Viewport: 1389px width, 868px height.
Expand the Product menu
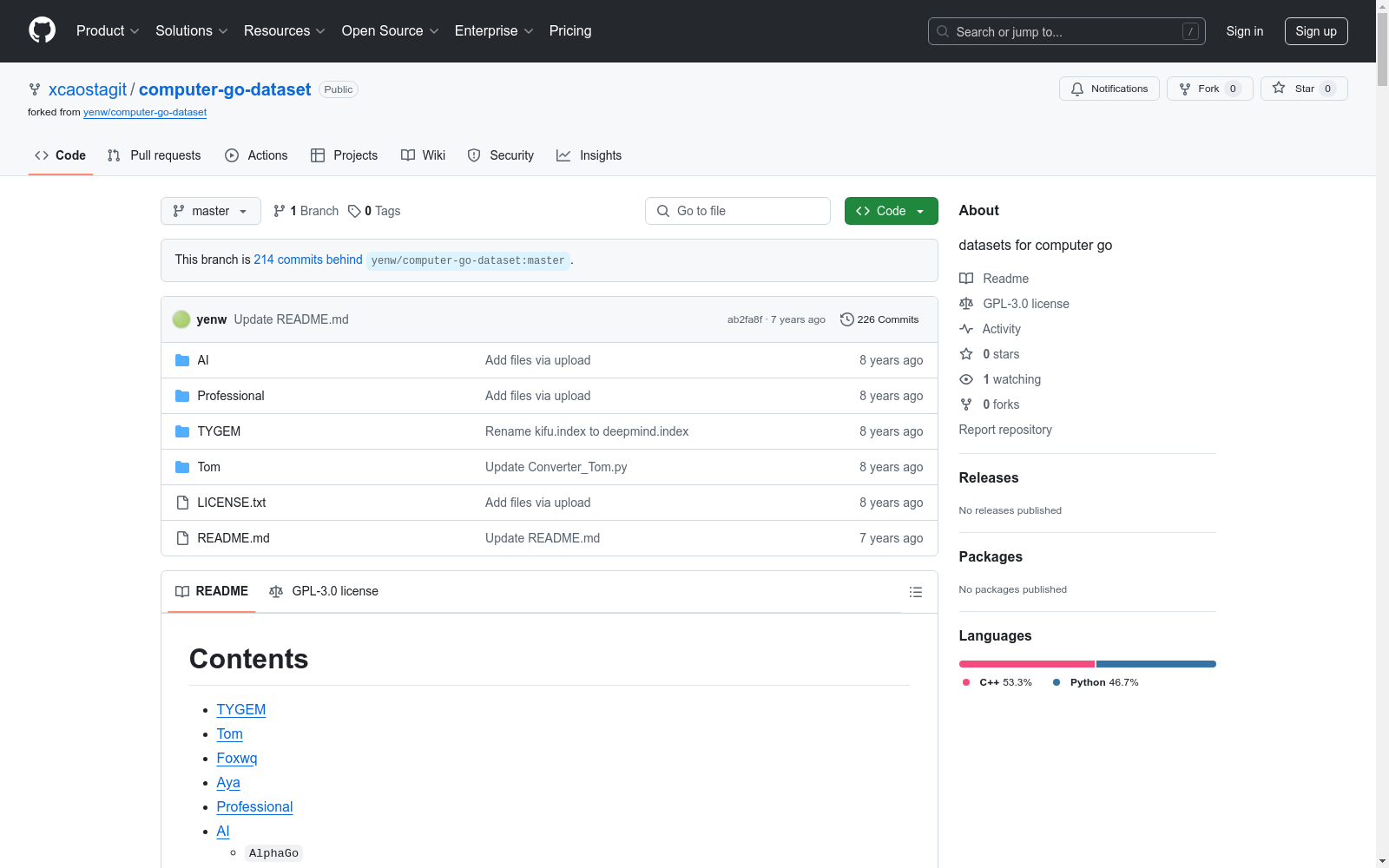pyautogui.click(x=108, y=30)
